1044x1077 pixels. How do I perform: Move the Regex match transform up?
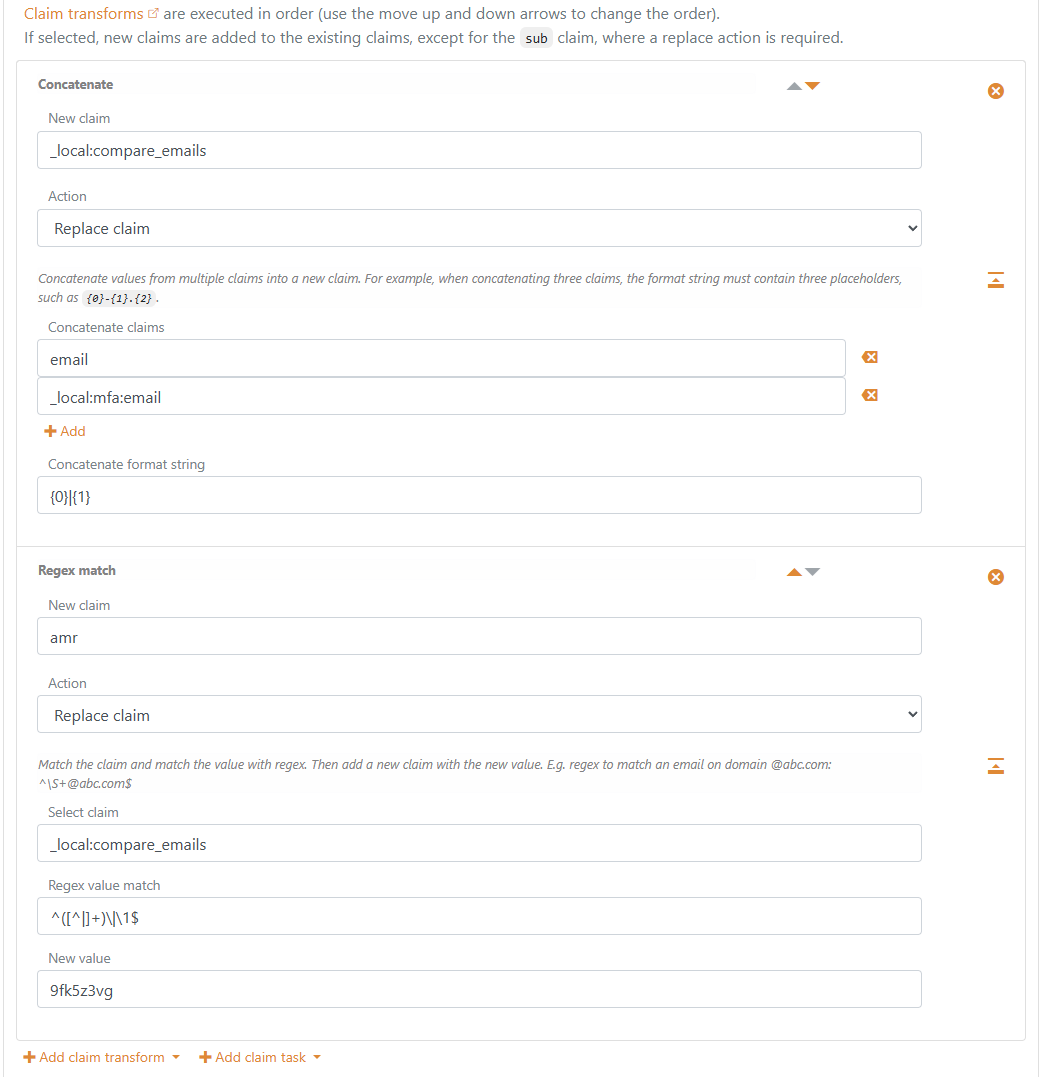pos(793,571)
